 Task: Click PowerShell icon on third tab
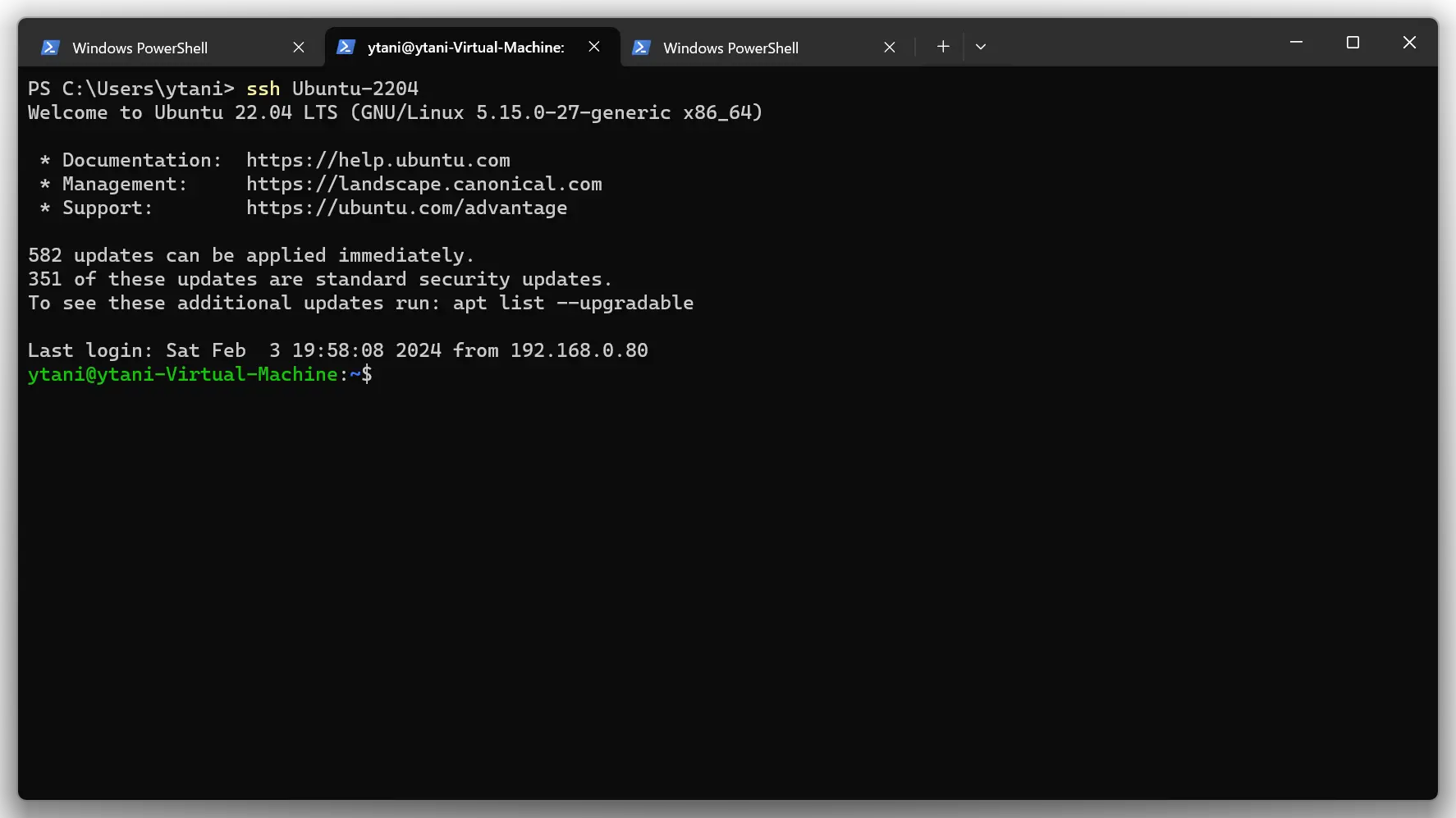(641, 48)
